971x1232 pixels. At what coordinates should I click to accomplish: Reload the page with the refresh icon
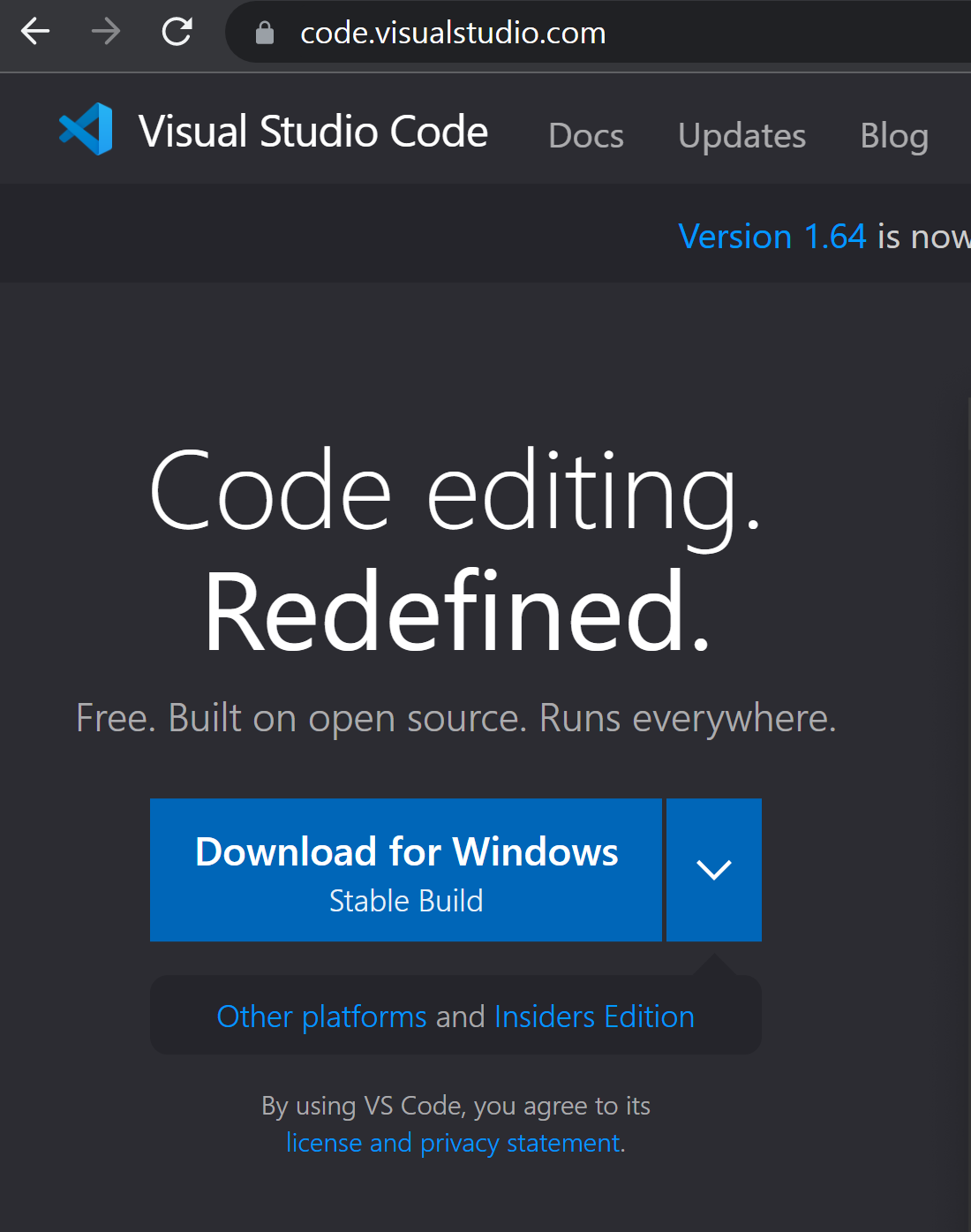pyautogui.click(x=177, y=32)
